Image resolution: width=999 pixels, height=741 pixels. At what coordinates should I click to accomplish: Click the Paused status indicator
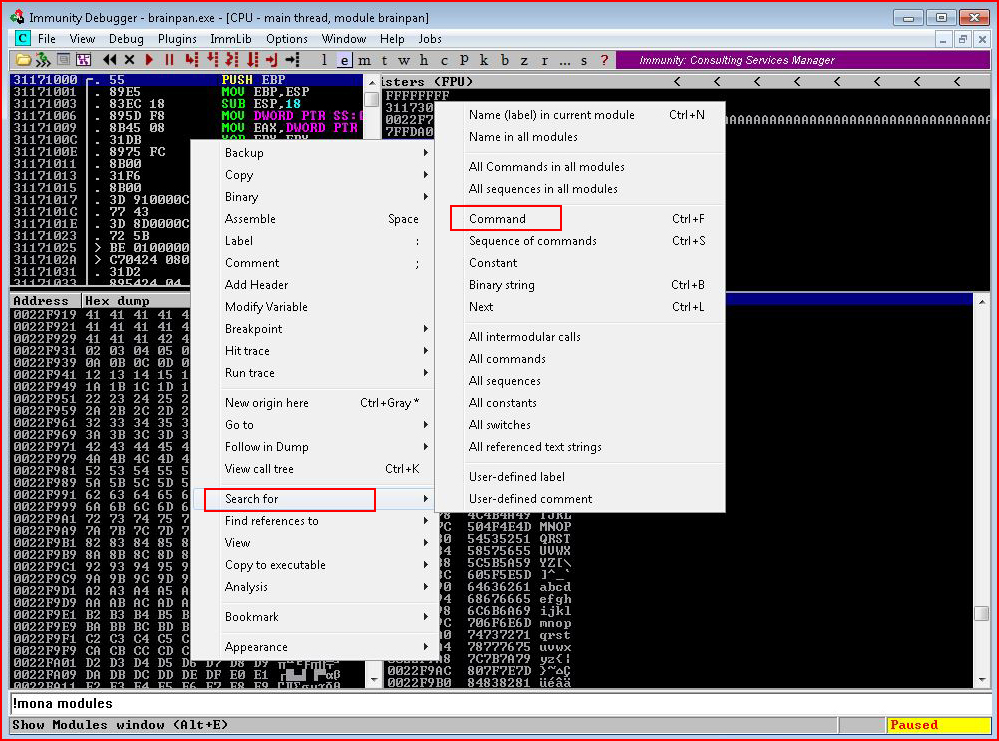pos(938,725)
